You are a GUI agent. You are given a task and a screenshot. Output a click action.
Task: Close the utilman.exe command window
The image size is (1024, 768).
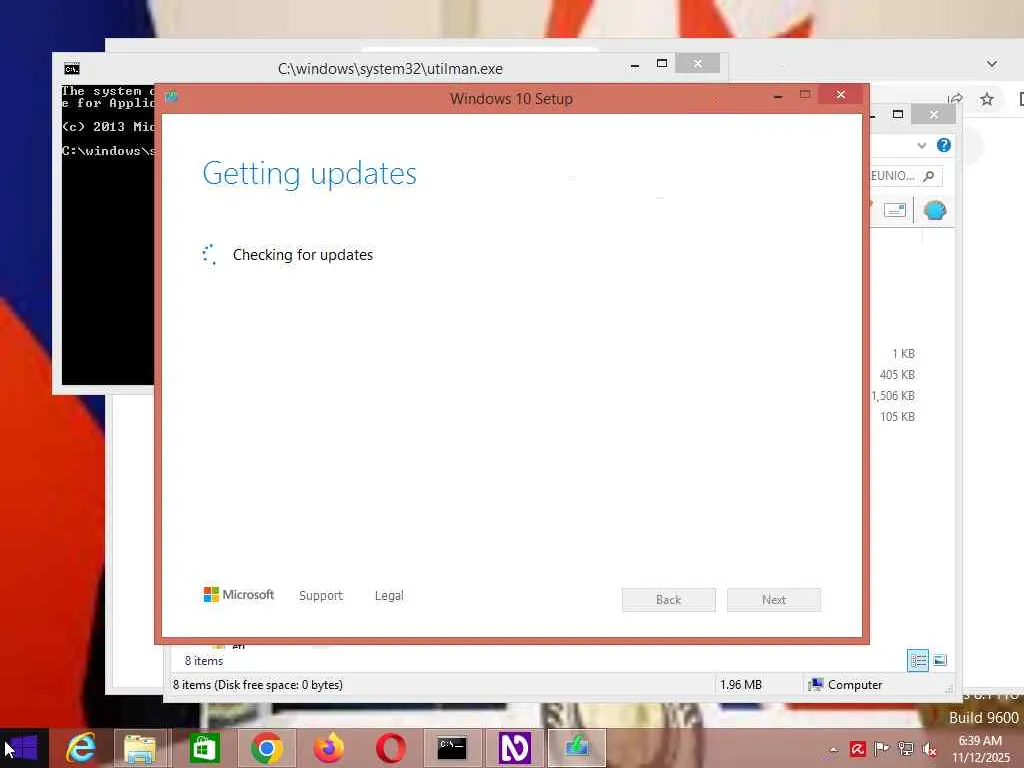697,63
